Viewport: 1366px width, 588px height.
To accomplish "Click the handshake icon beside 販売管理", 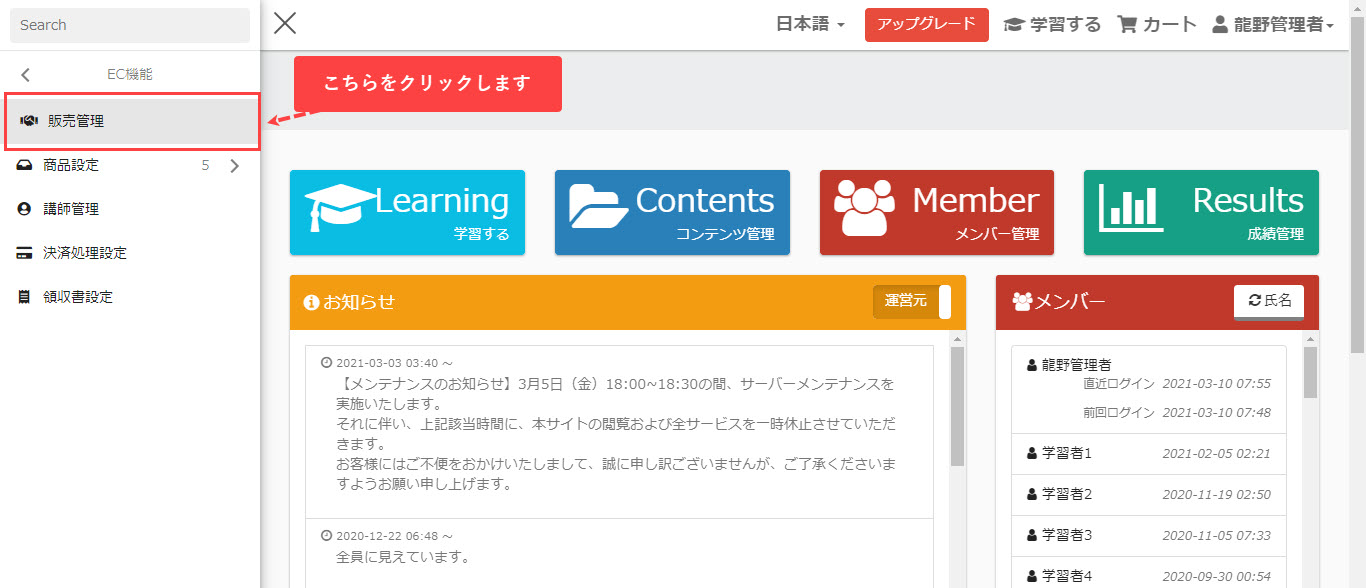I will coord(29,121).
